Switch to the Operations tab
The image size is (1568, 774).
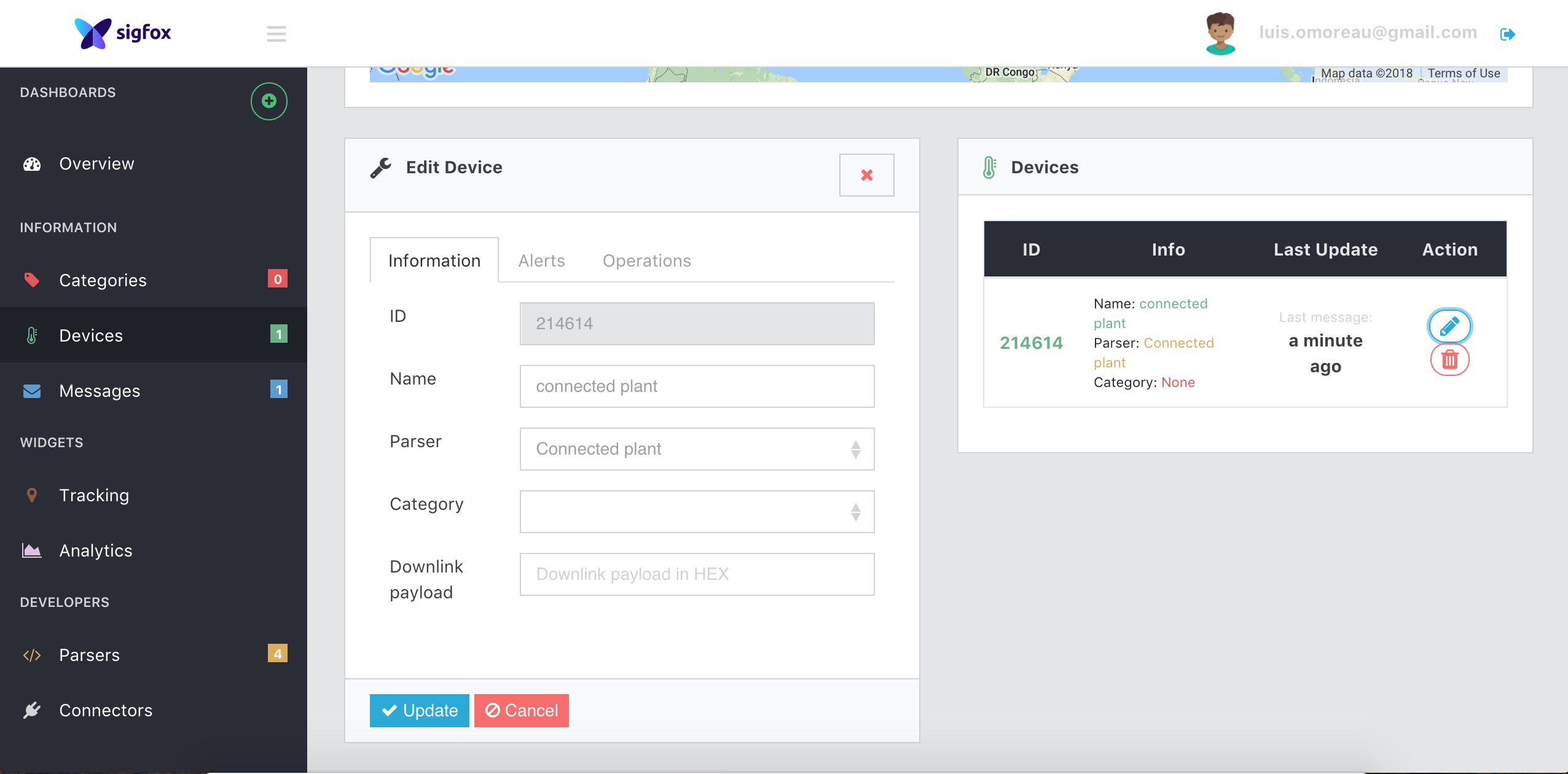(646, 261)
